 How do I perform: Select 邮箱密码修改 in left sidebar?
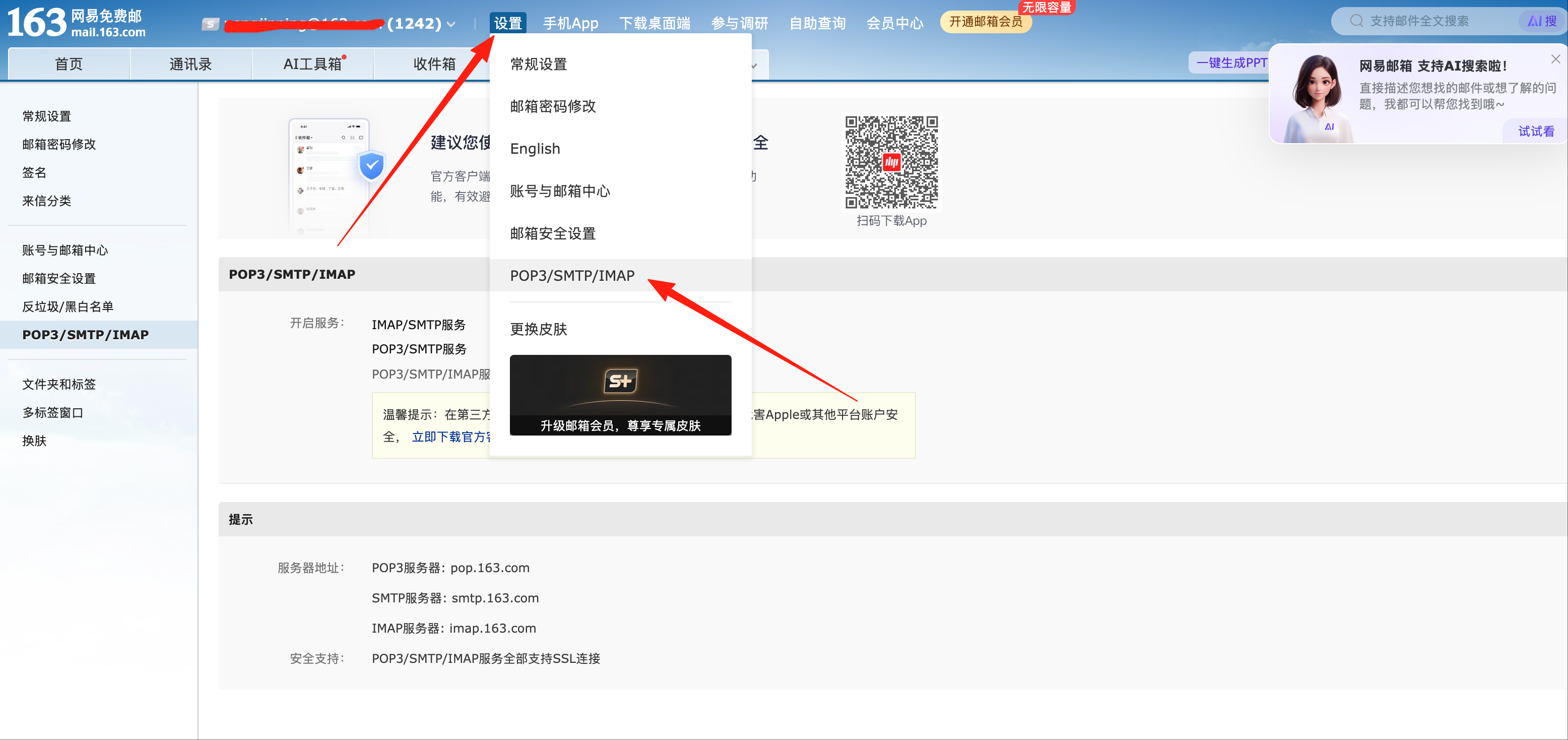pyautogui.click(x=59, y=144)
